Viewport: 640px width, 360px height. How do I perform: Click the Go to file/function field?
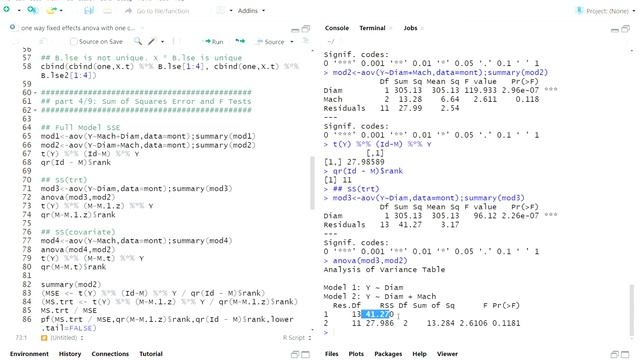click(x=157, y=11)
